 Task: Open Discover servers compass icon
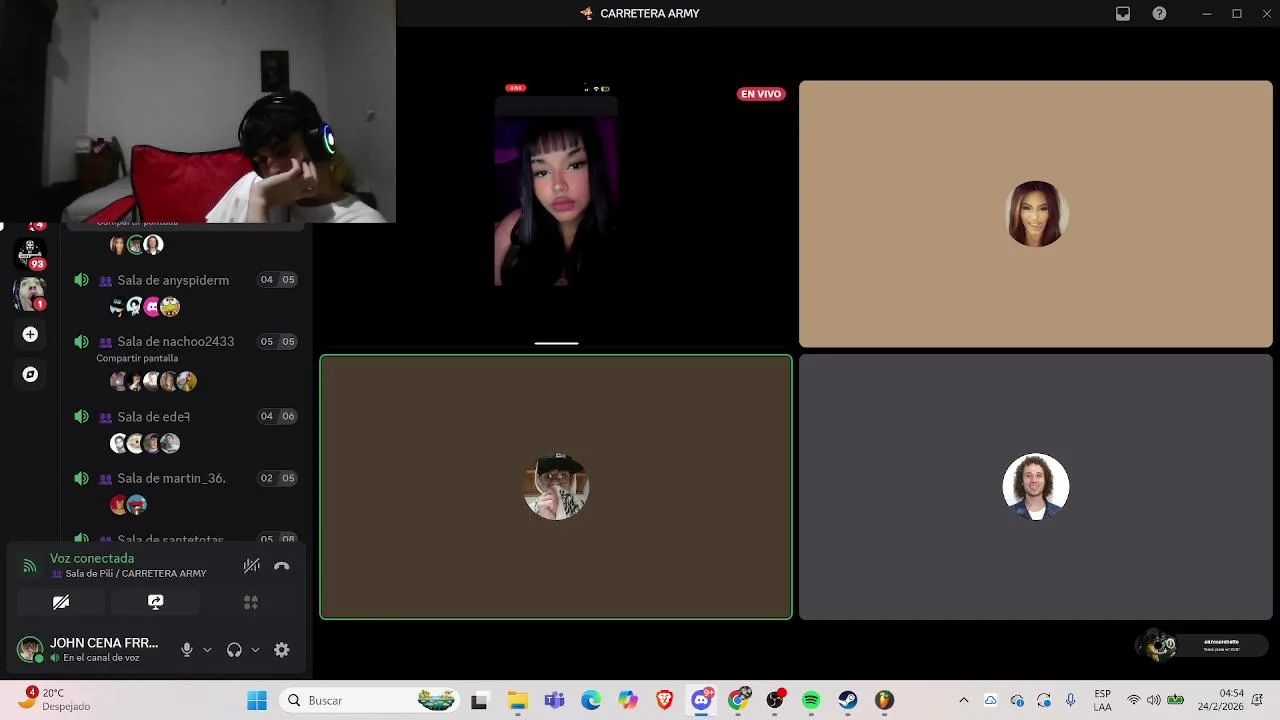click(30, 374)
